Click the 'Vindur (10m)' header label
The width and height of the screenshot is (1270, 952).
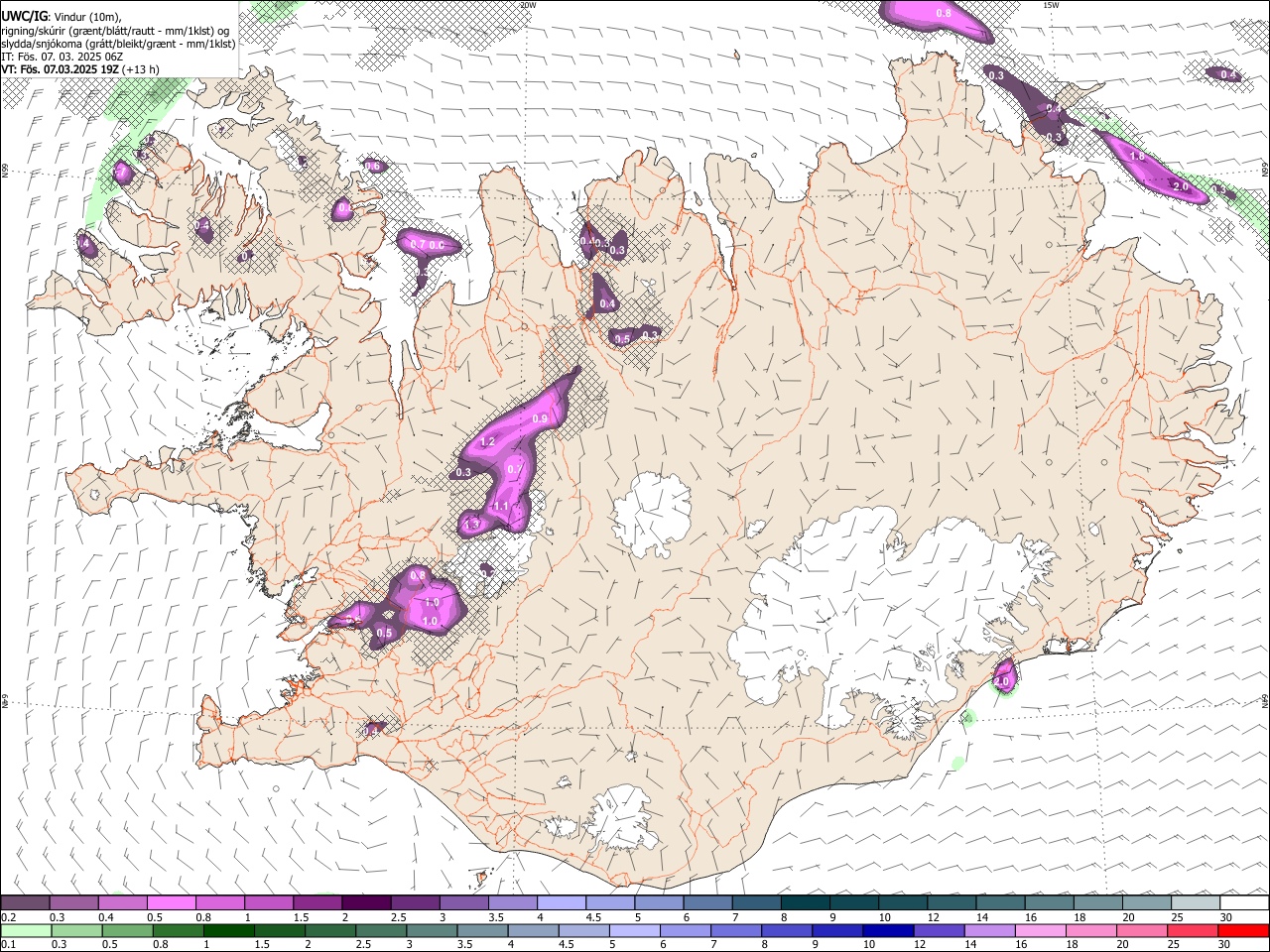click(85, 17)
